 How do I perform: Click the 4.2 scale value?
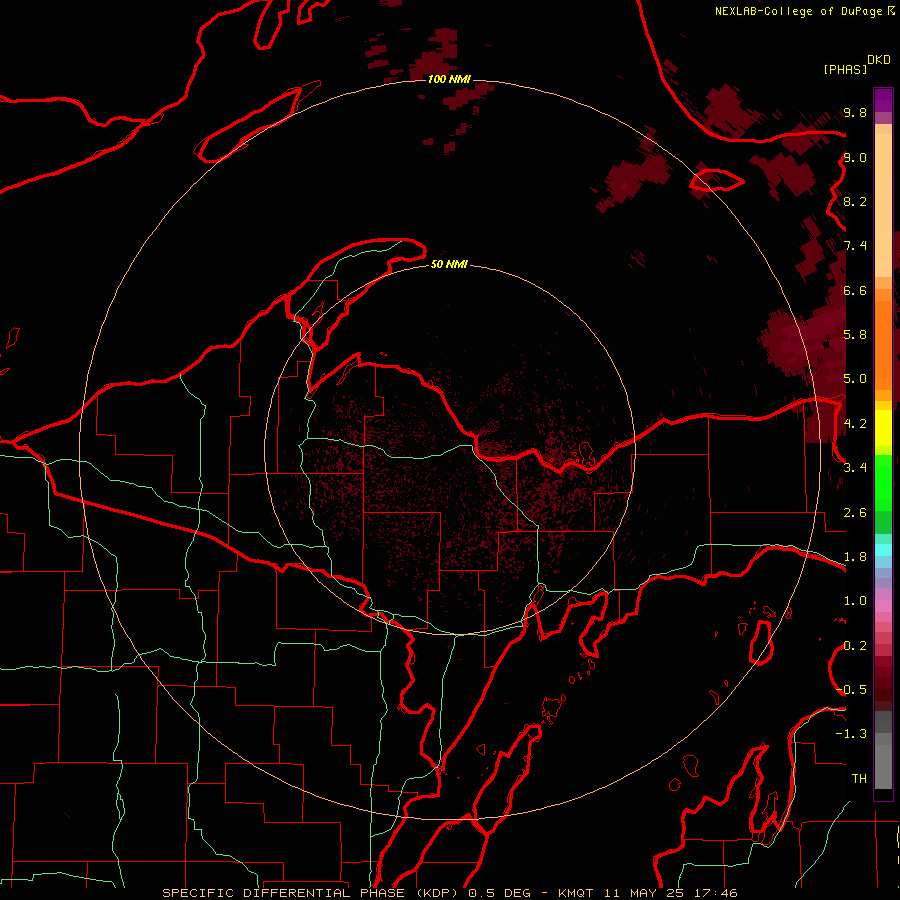(x=855, y=424)
